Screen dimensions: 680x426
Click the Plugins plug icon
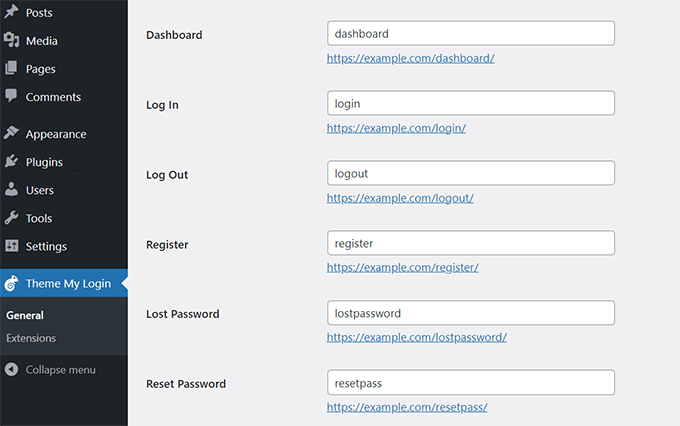(11, 161)
